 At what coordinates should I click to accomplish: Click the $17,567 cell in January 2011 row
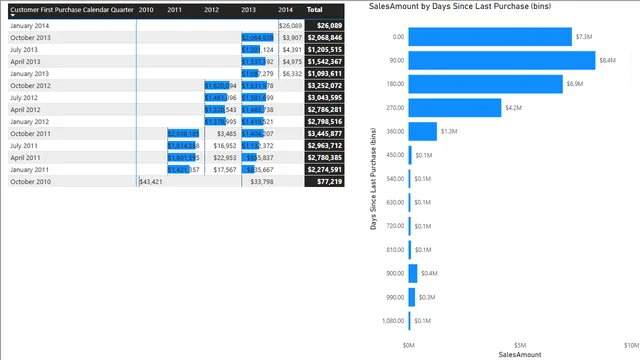click(225, 169)
